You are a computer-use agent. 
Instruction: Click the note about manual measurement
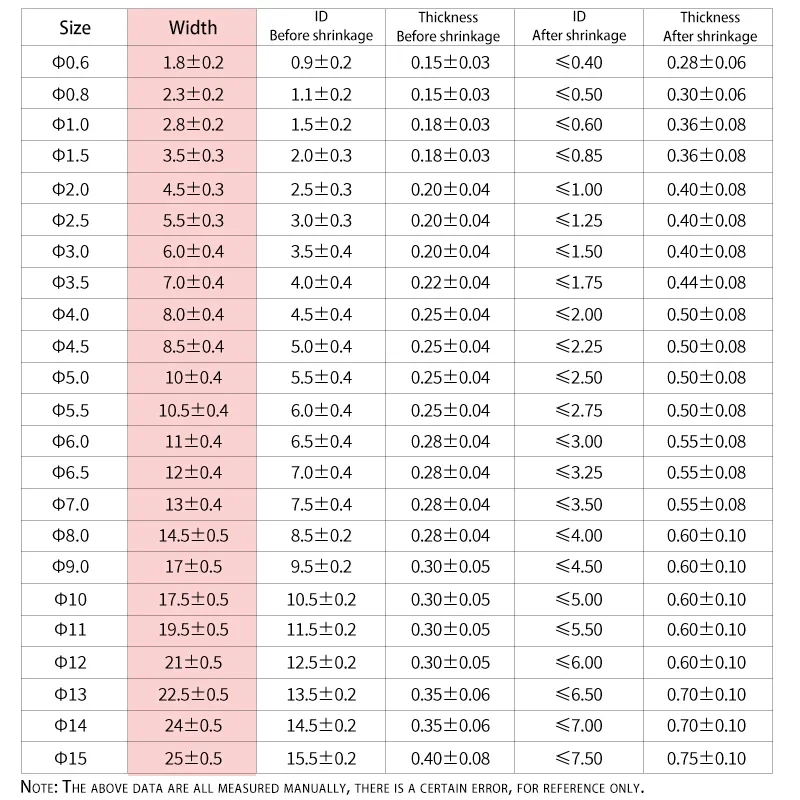[x=332, y=787]
